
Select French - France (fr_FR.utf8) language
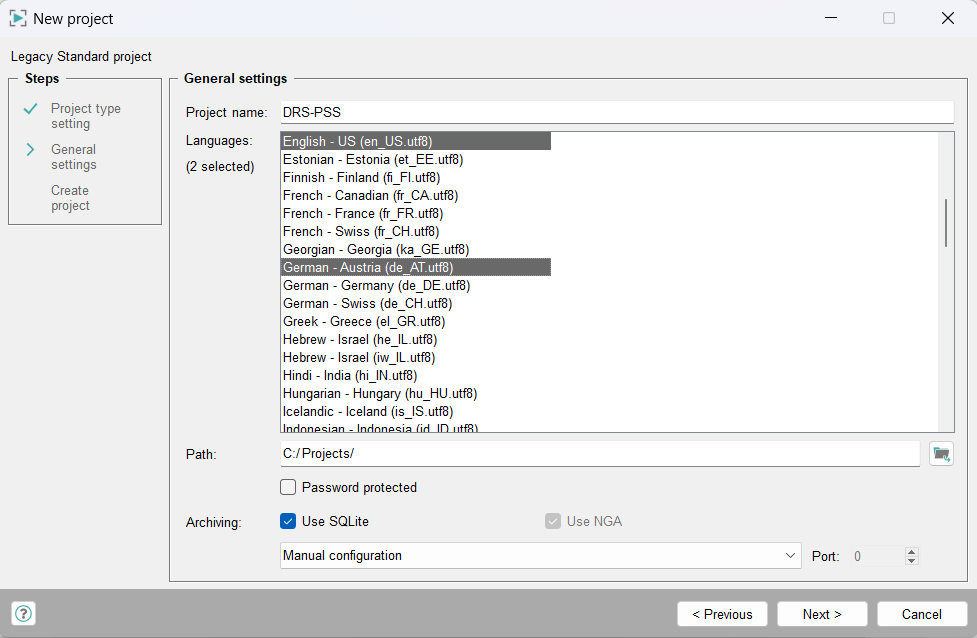pos(363,214)
